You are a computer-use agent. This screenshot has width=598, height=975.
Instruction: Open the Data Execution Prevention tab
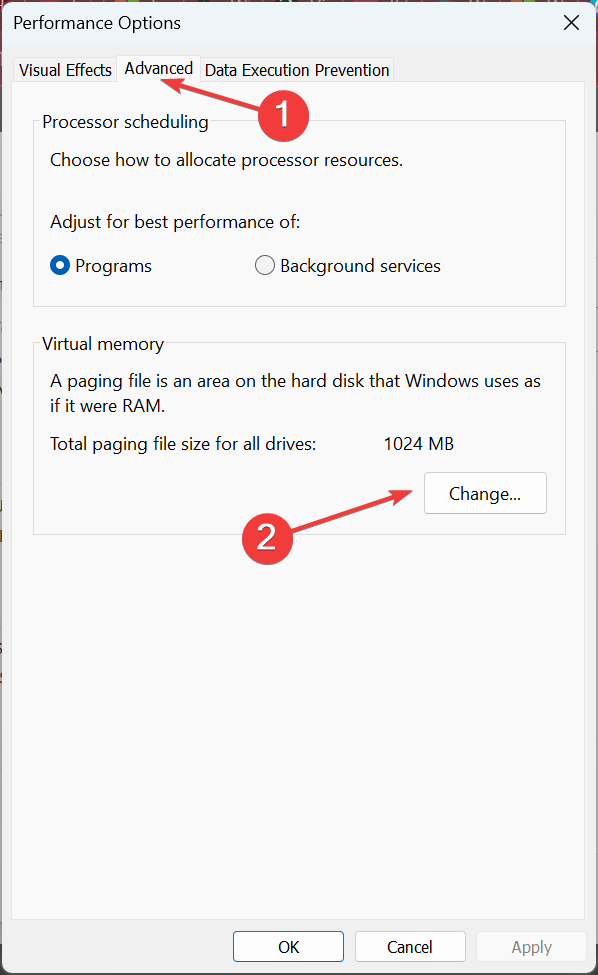pos(297,70)
